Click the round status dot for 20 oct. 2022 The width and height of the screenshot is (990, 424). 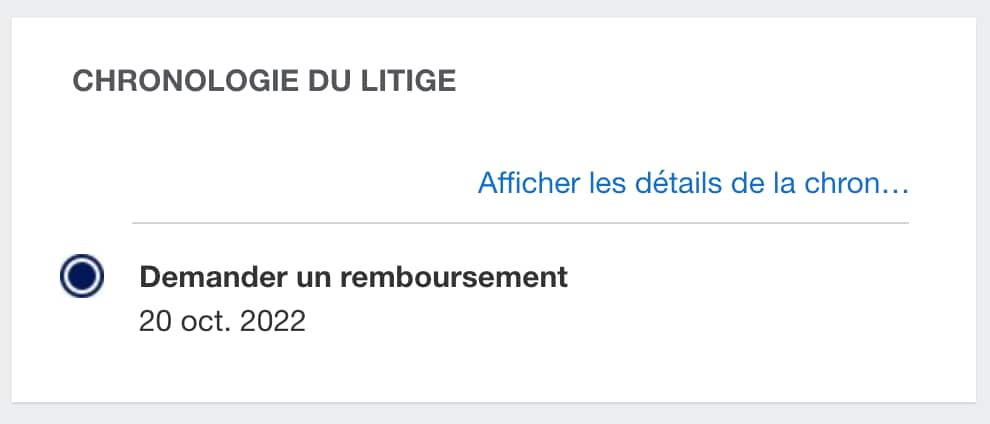[82, 276]
